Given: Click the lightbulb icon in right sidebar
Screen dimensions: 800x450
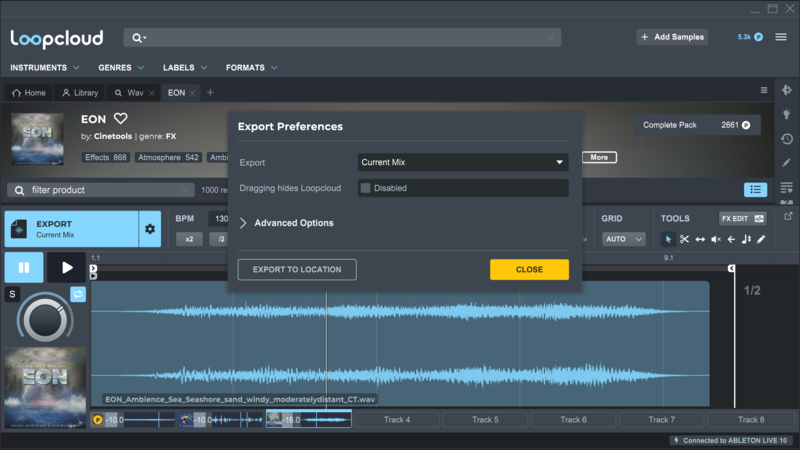Looking at the screenshot, I should pos(787,115).
